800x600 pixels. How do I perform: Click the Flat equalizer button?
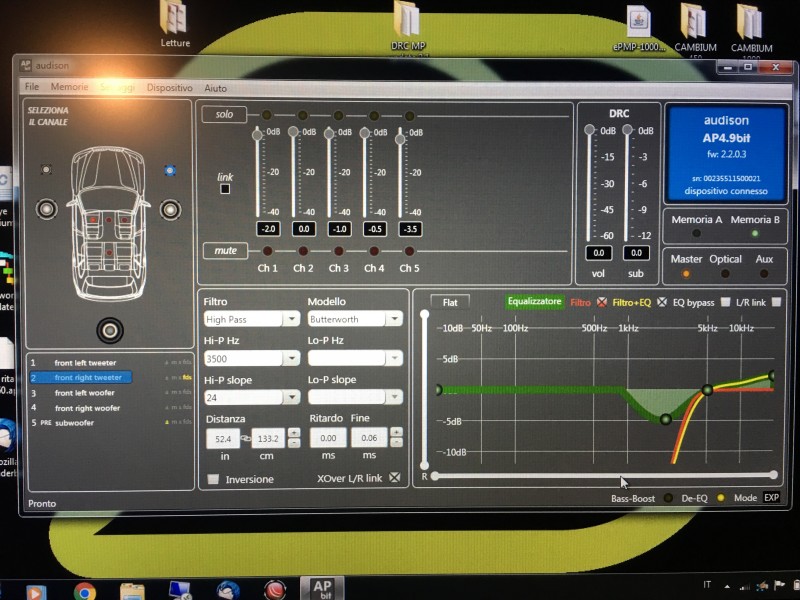click(x=449, y=303)
